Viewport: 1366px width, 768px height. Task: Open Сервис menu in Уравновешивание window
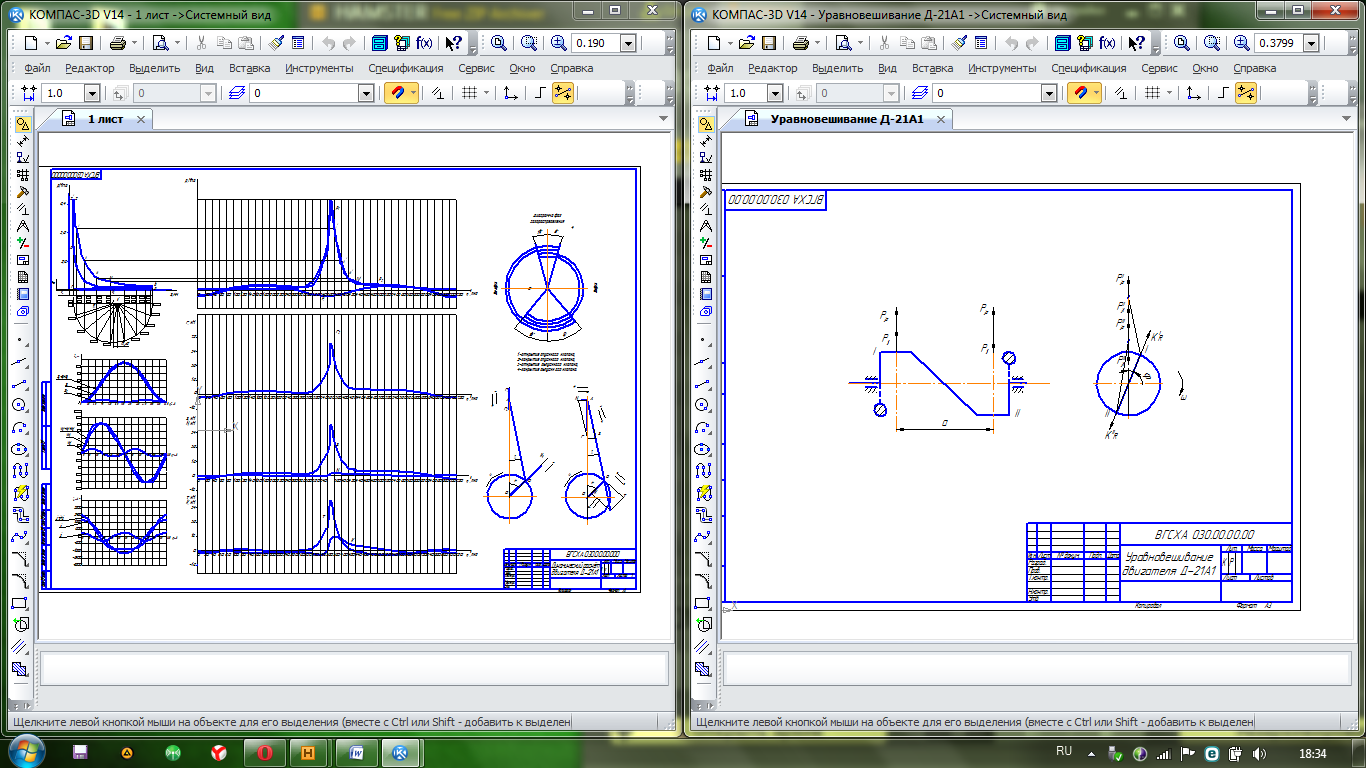pyautogui.click(x=1160, y=68)
